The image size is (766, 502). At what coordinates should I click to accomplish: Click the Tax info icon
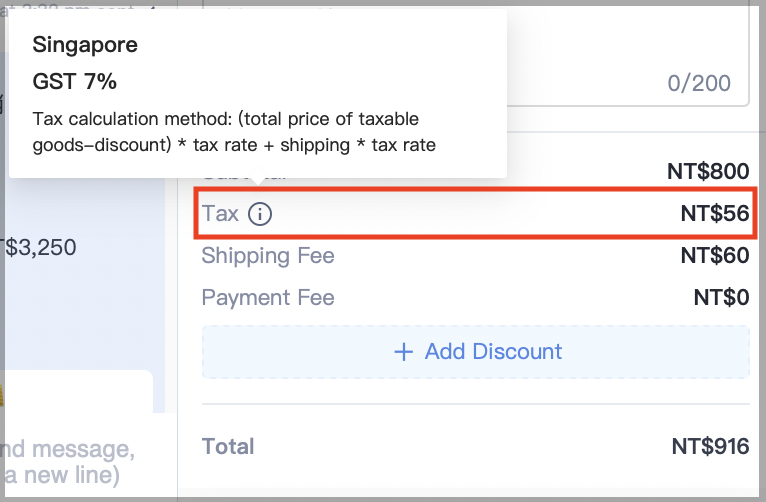(259, 214)
